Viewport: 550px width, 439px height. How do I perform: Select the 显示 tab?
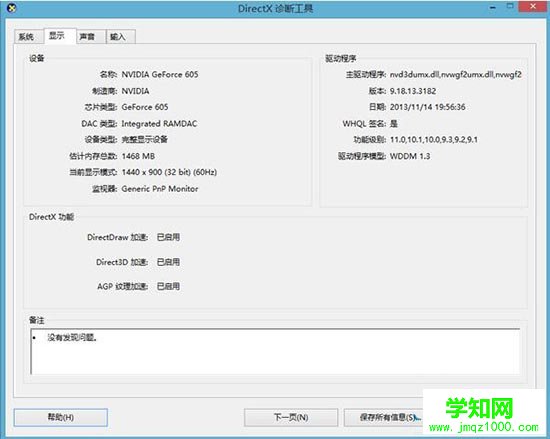coord(60,35)
